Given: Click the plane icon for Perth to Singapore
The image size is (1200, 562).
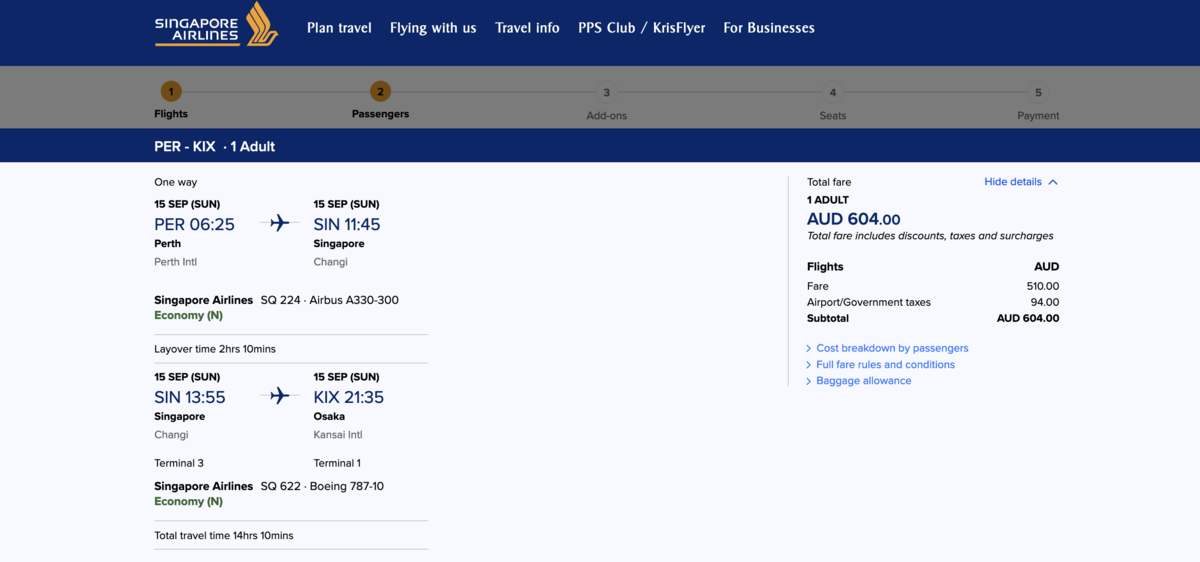Looking at the screenshot, I should point(279,223).
